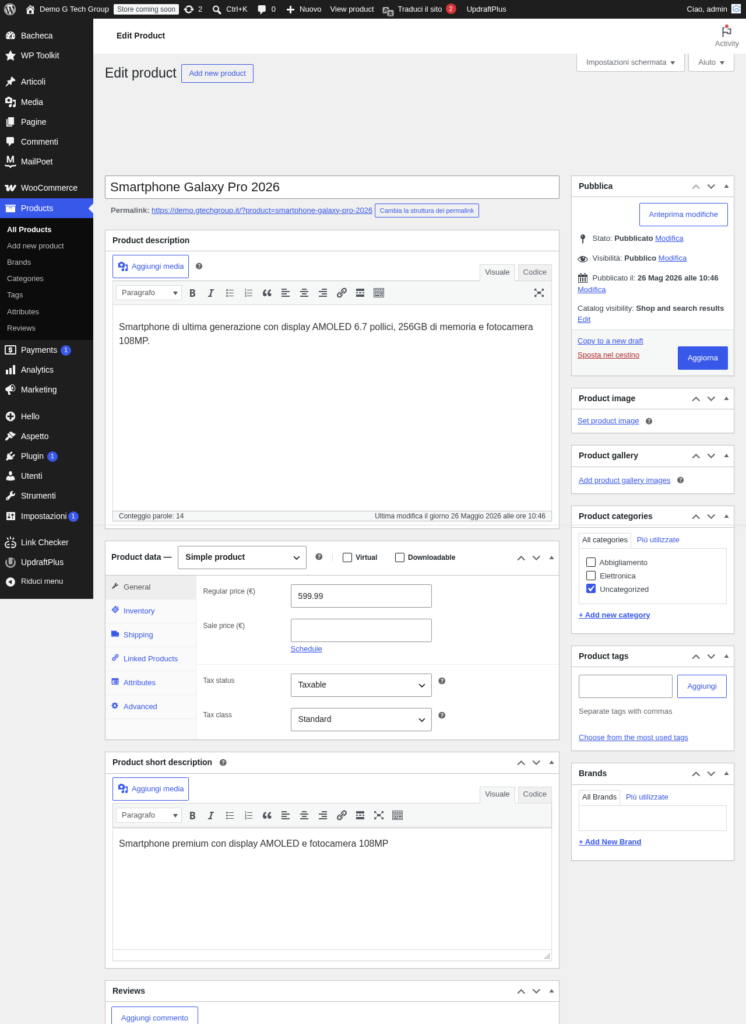Viewport: 746px width, 1024px height.
Task: Open WordPress logo menu in admin bar
Action: click(10, 9)
